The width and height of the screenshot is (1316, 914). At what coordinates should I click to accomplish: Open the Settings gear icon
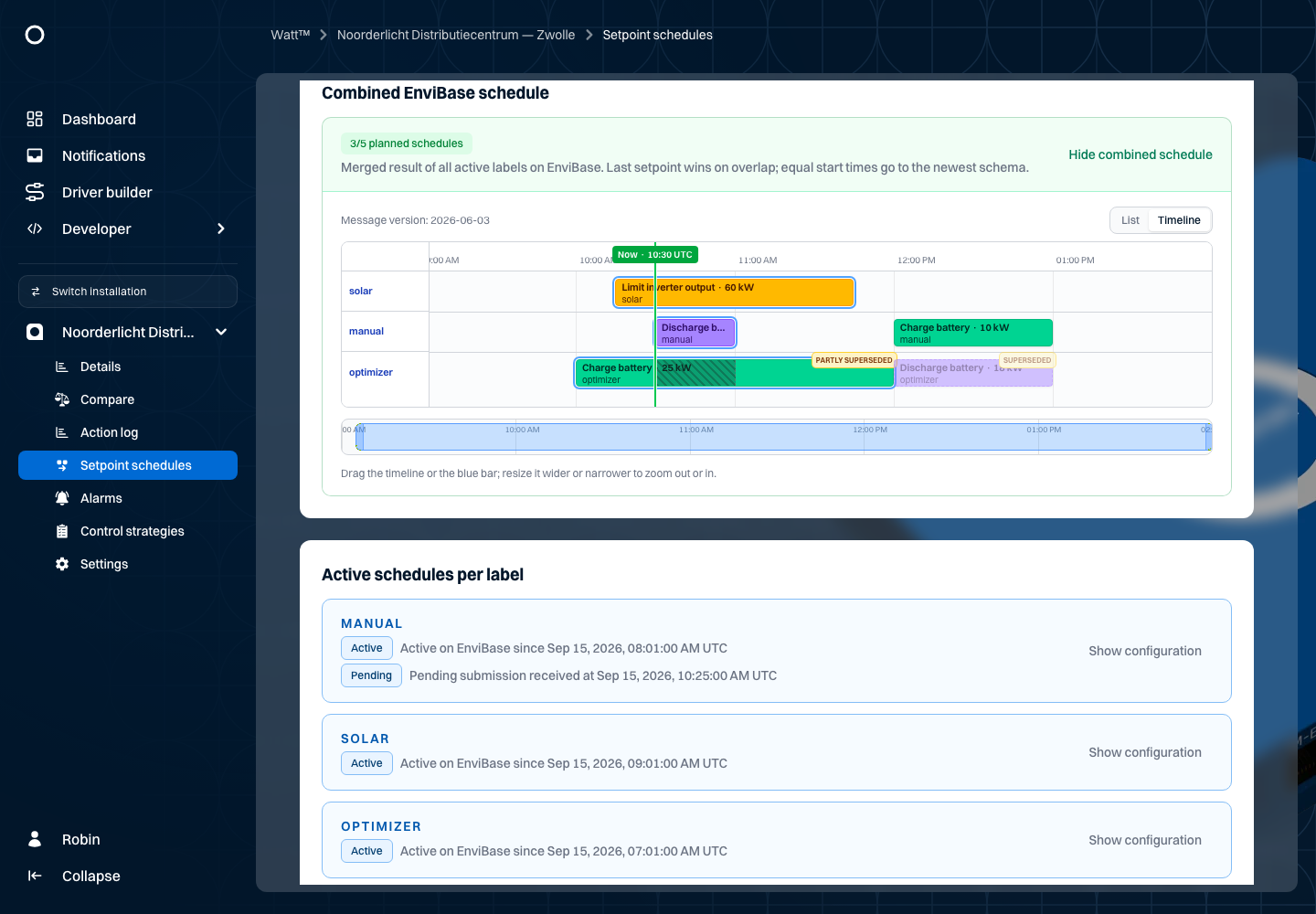point(62,564)
